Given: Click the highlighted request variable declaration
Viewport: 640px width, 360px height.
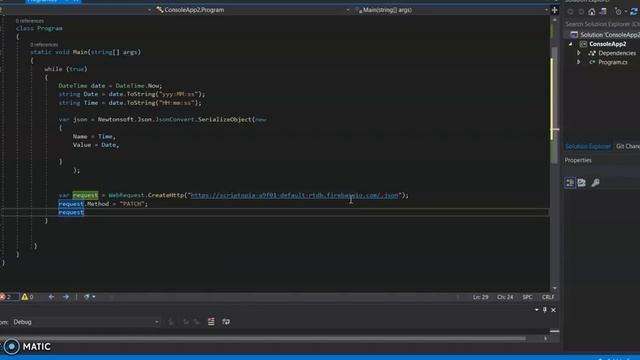Looking at the screenshot, I should coord(85,195).
